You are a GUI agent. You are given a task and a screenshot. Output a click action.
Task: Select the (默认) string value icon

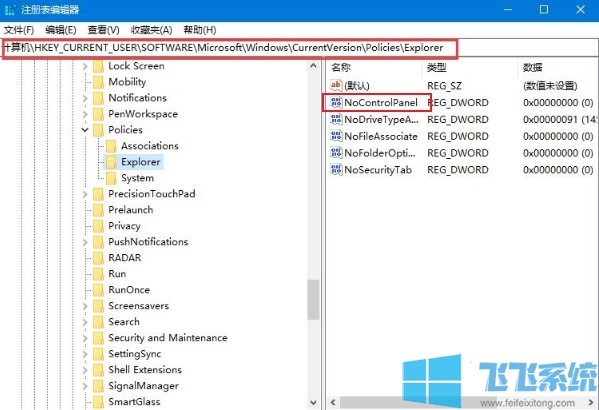(x=336, y=85)
